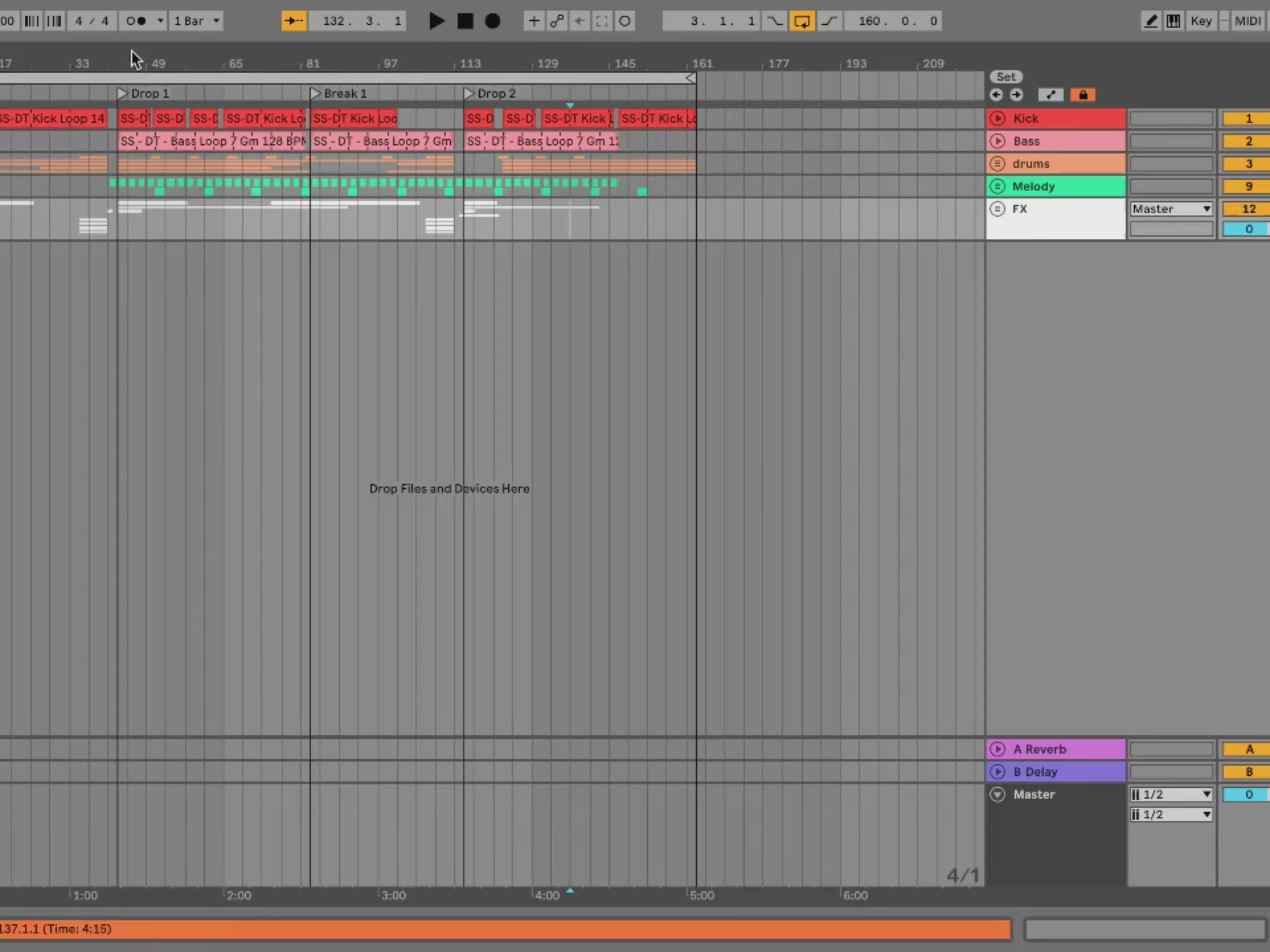Toggle Automation Arm icon
This screenshot has height=952, width=1270.
coord(557,21)
